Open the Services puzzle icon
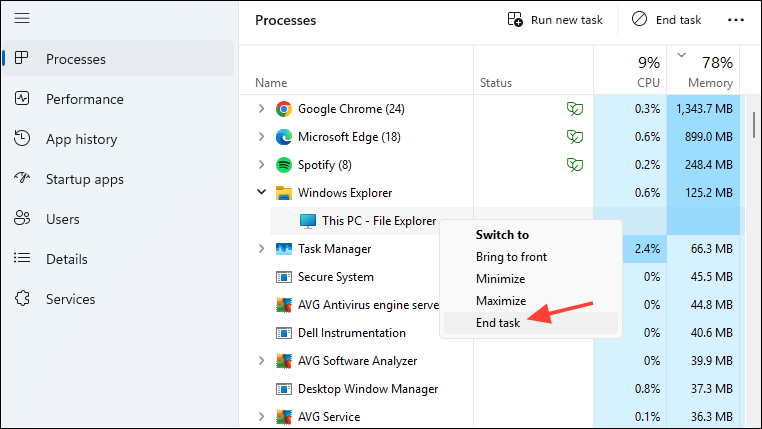 pyautogui.click(x=22, y=299)
